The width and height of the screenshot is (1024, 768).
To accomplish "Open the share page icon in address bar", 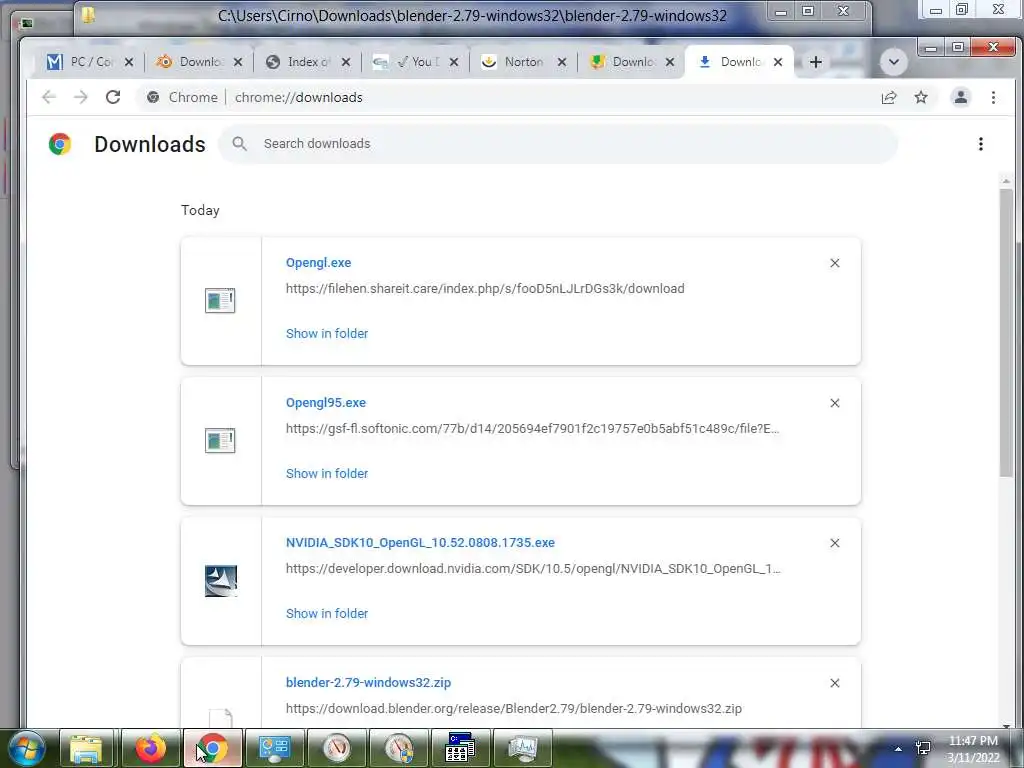I will click(x=889, y=97).
